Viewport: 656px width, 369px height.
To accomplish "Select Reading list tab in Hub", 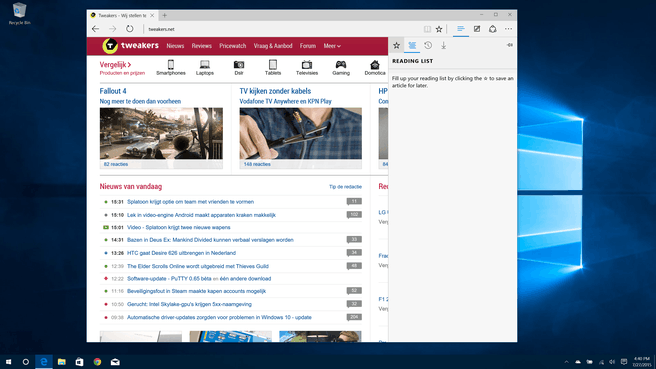I will (412, 45).
